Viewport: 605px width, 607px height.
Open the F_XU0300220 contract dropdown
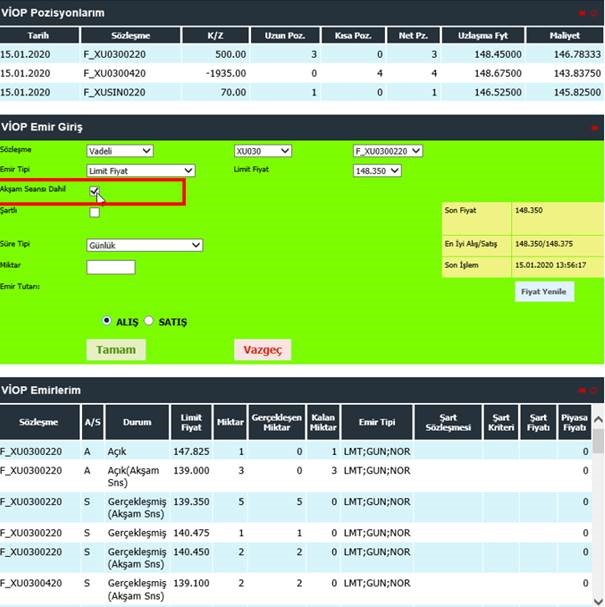click(388, 151)
